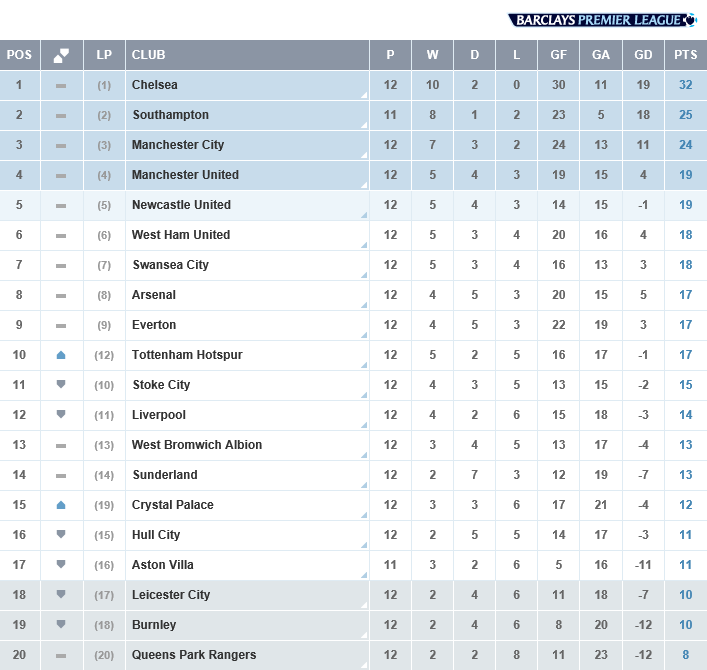Click Hull City's down-arrow movement icon
The image size is (707, 670).
[61, 534]
